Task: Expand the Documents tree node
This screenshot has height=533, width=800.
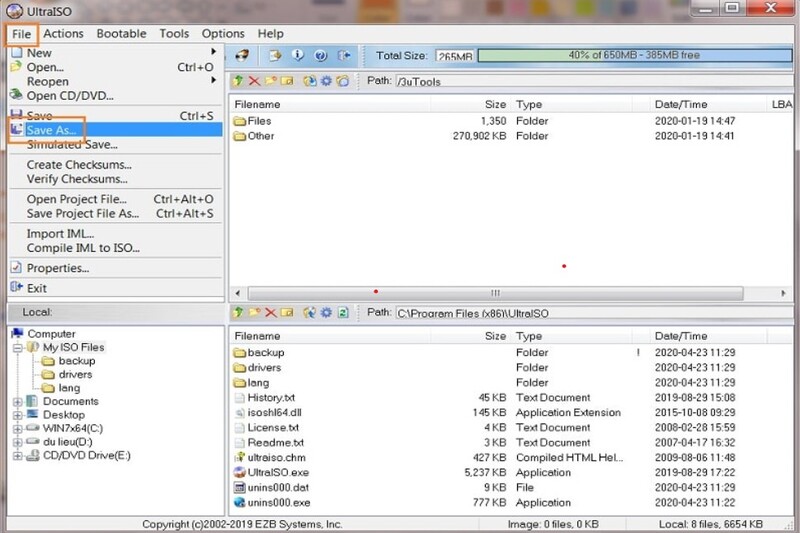Action: pyautogui.click(x=18, y=401)
